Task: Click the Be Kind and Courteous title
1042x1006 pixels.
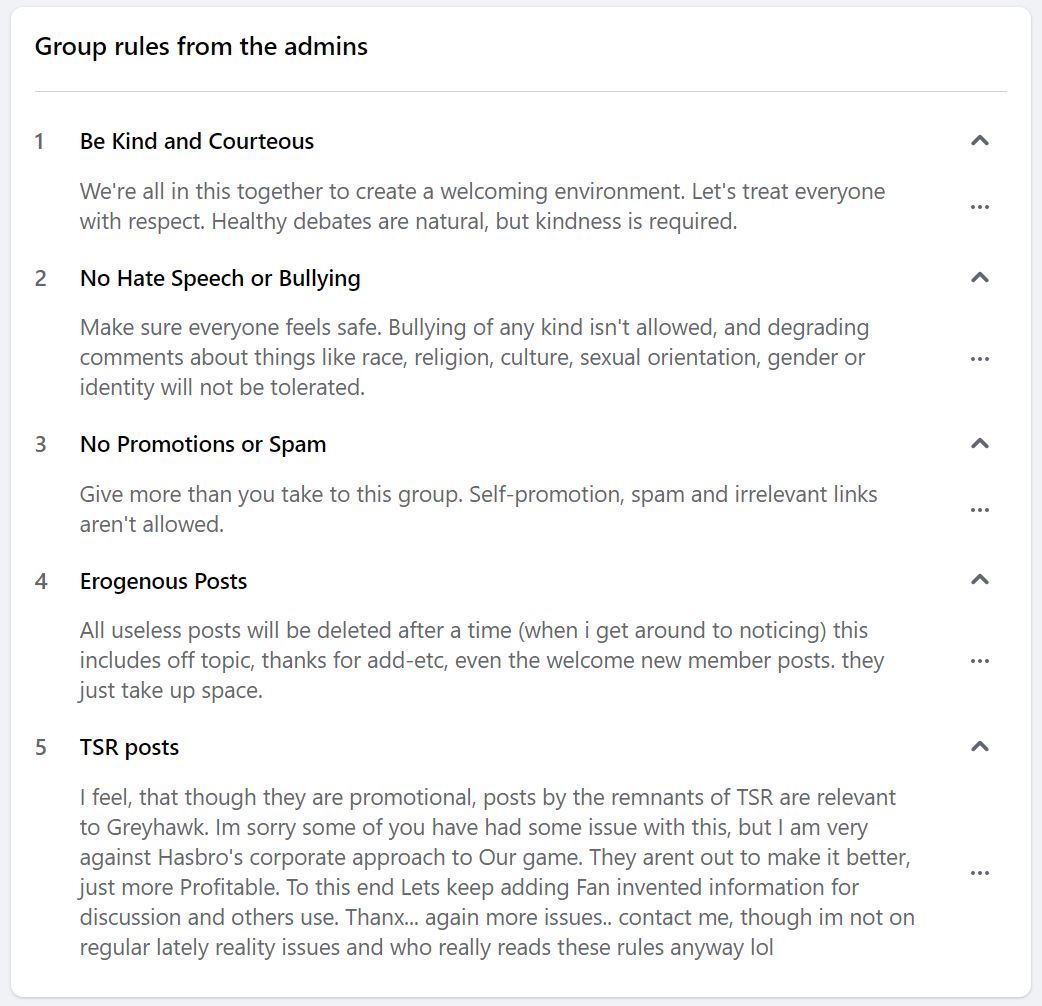Action: pyautogui.click(x=197, y=142)
